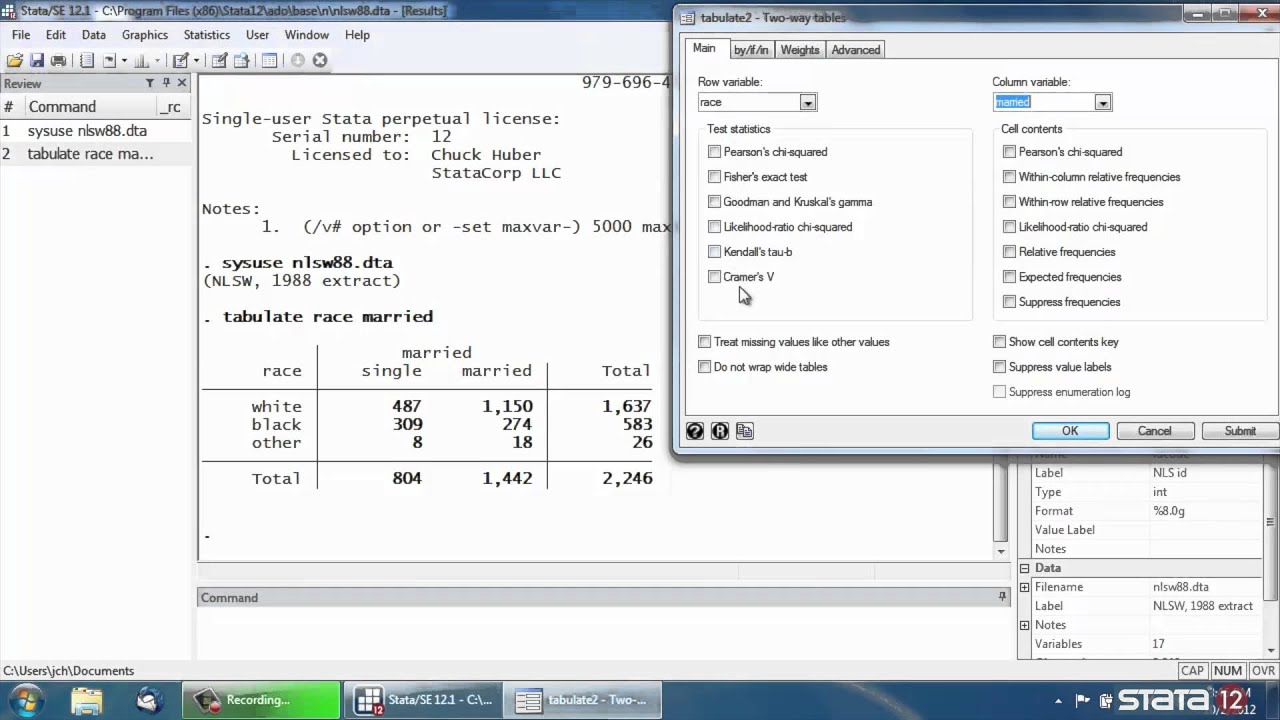The width and height of the screenshot is (1280, 720).
Task: Open Windows Explorer from the taskbar
Action: (87, 700)
